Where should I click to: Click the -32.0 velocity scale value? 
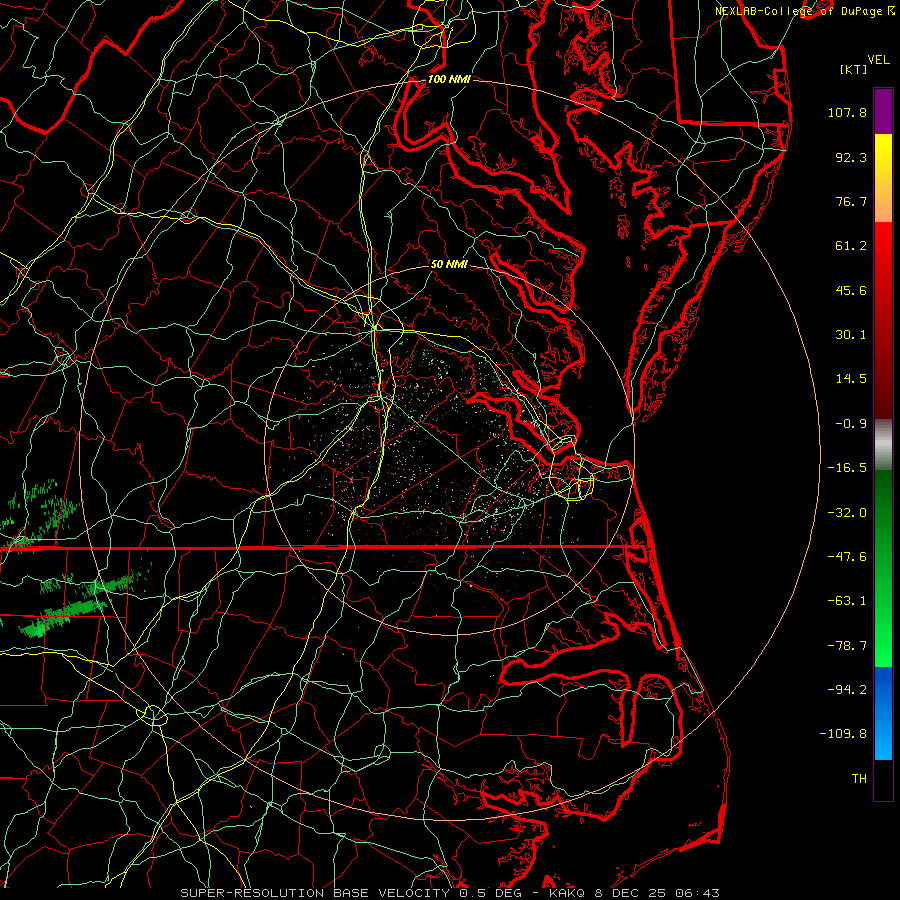click(847, 513)
